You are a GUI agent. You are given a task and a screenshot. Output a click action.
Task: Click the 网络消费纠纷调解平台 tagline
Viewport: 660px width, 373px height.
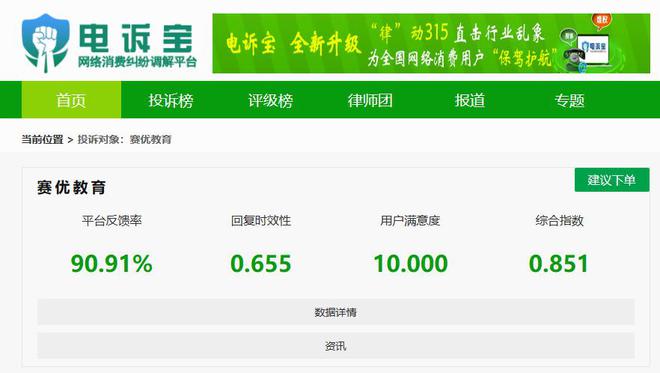coord(137,62)
